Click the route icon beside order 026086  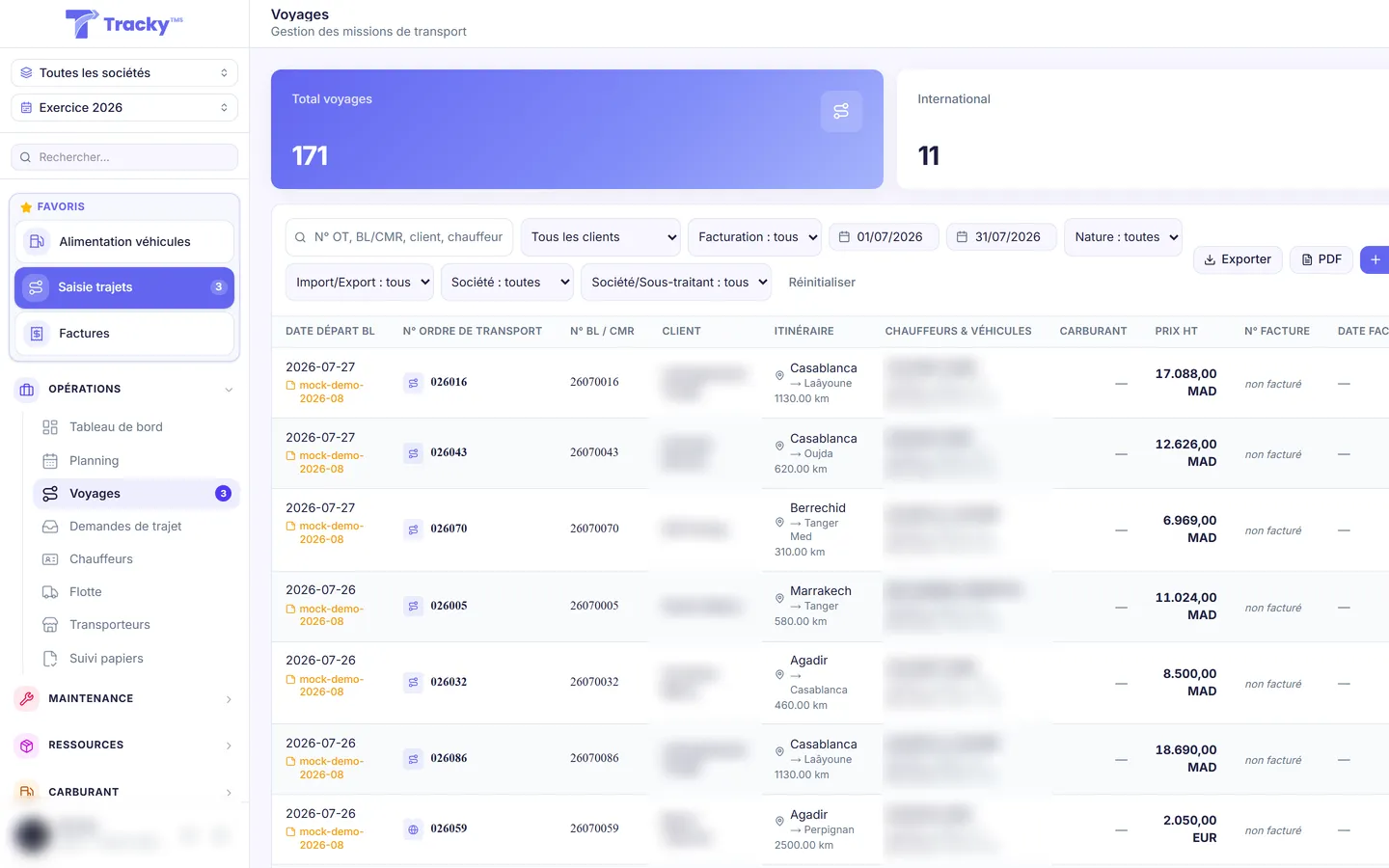[413, 759]
